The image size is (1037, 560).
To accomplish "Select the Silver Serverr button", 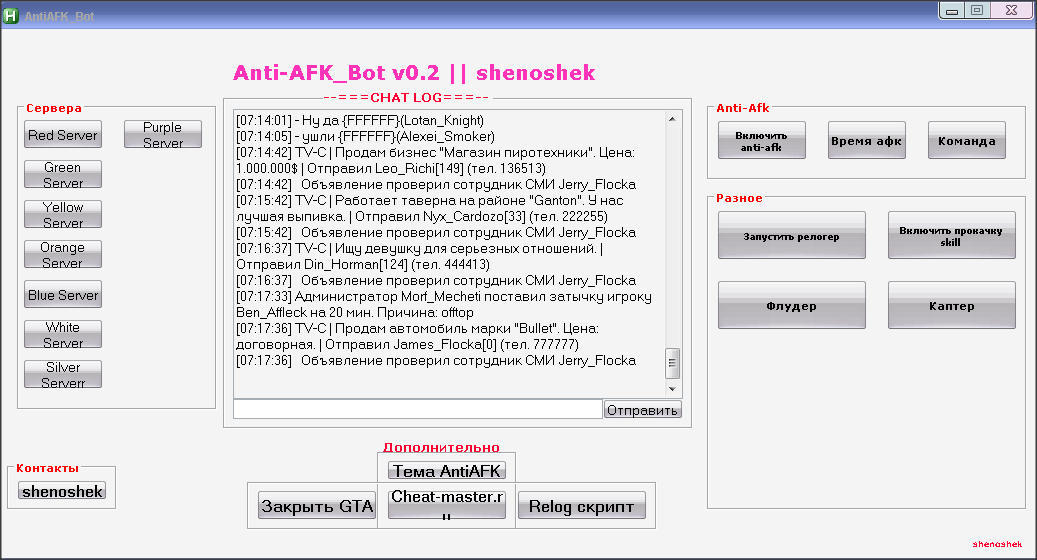I will click(x=63, y=375).
